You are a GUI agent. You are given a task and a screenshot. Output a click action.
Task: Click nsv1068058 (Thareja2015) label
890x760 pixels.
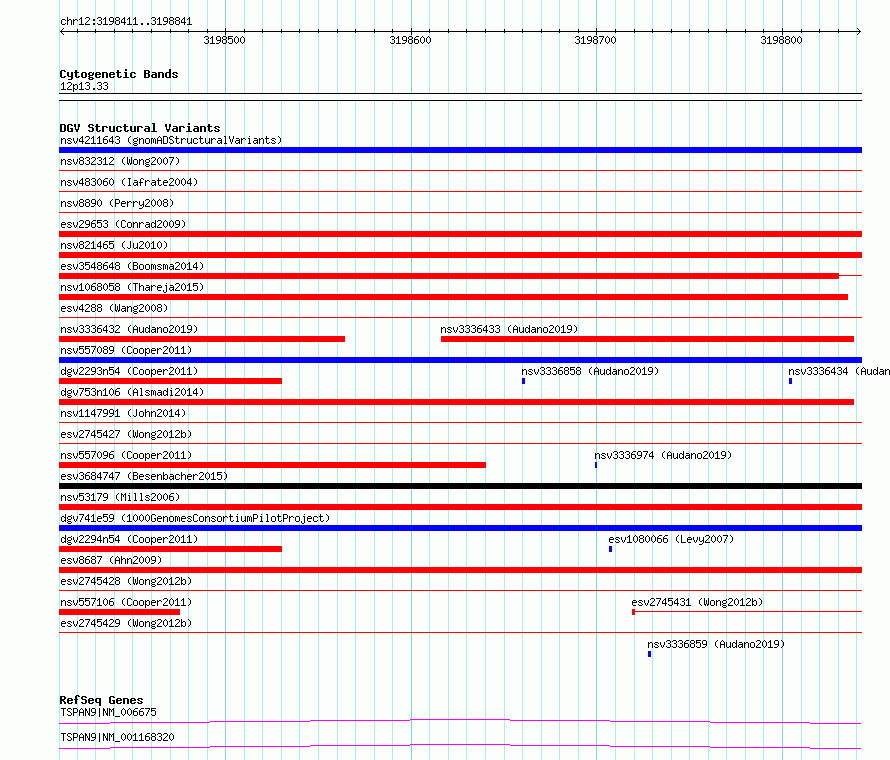click(132, 287)
